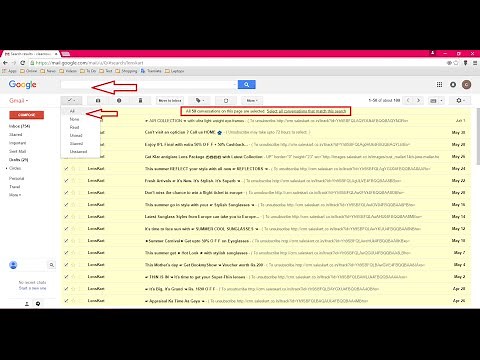This screenshot has width=480, height=360.
Task: Click the browser forward arrow
Action: [14, 63]
